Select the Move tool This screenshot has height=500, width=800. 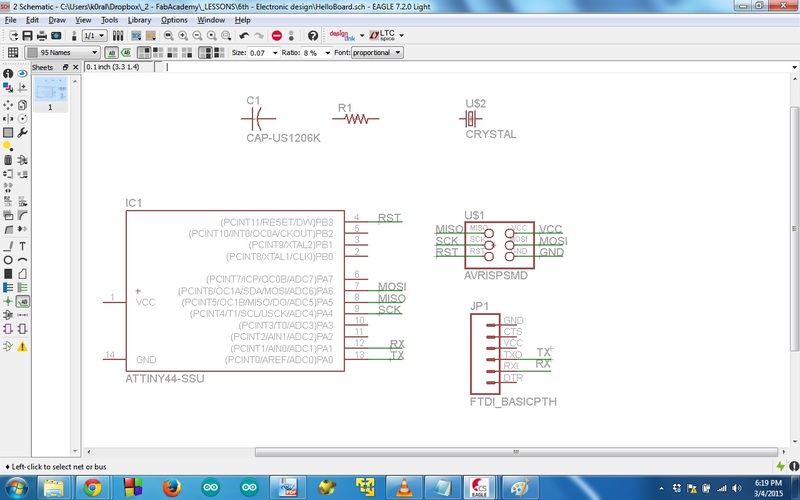click(x=8, y=105)
